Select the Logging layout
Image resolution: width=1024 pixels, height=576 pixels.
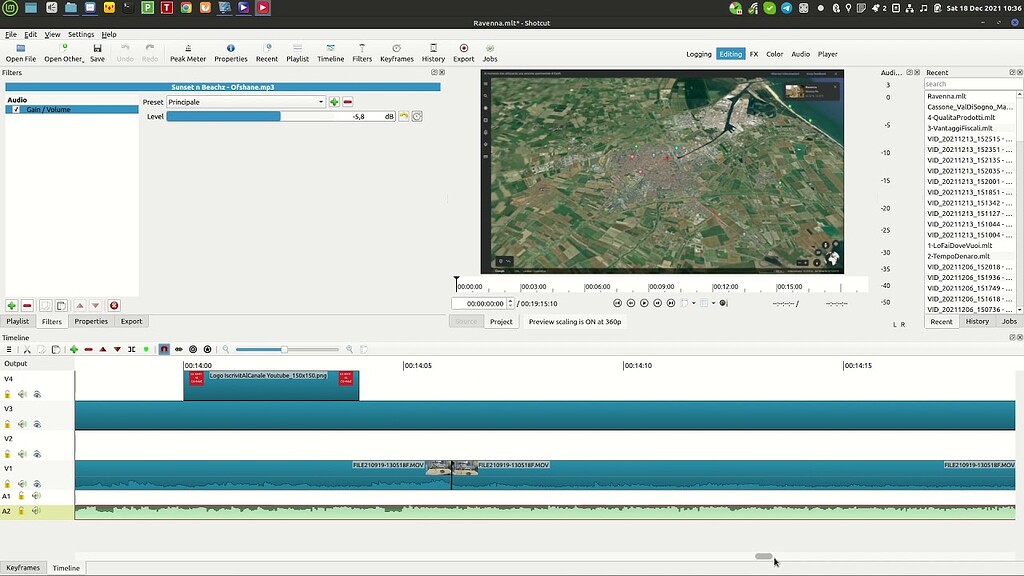[699, 54]
